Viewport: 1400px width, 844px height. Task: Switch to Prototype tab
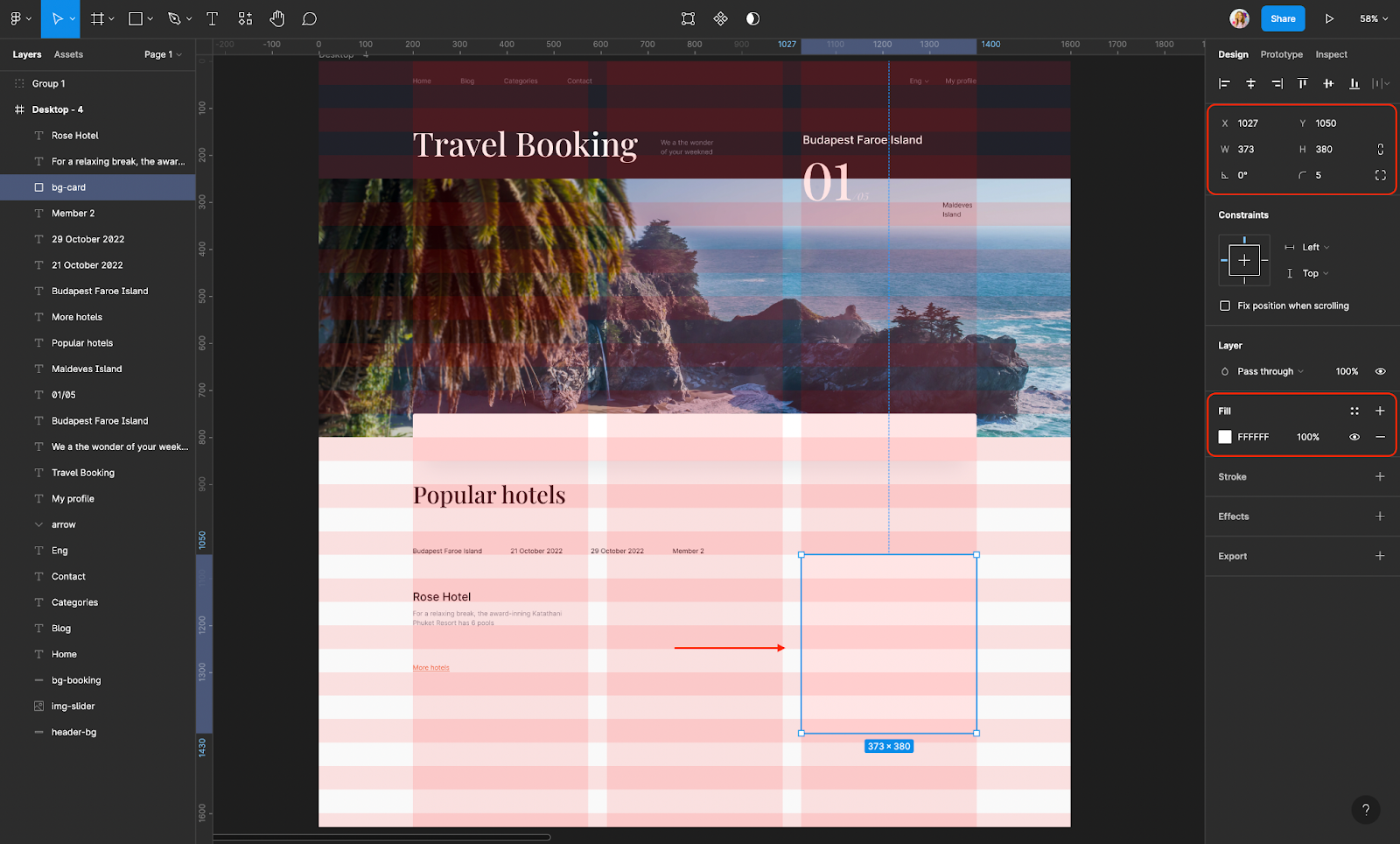click(x=1281, y=54)
